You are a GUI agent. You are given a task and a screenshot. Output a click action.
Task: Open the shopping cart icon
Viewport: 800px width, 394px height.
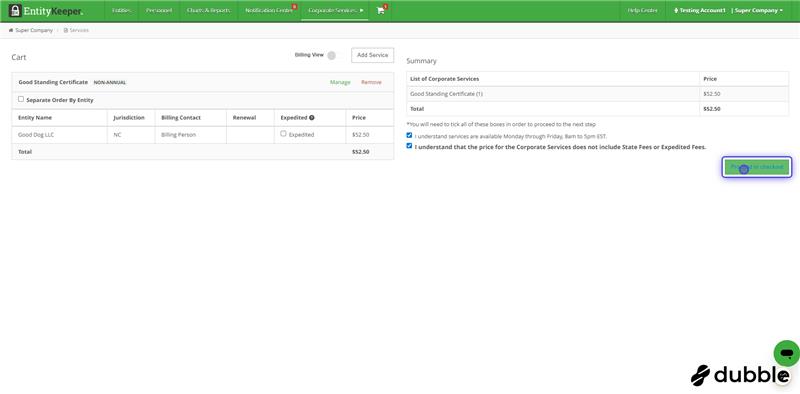[x=381, y=10]
